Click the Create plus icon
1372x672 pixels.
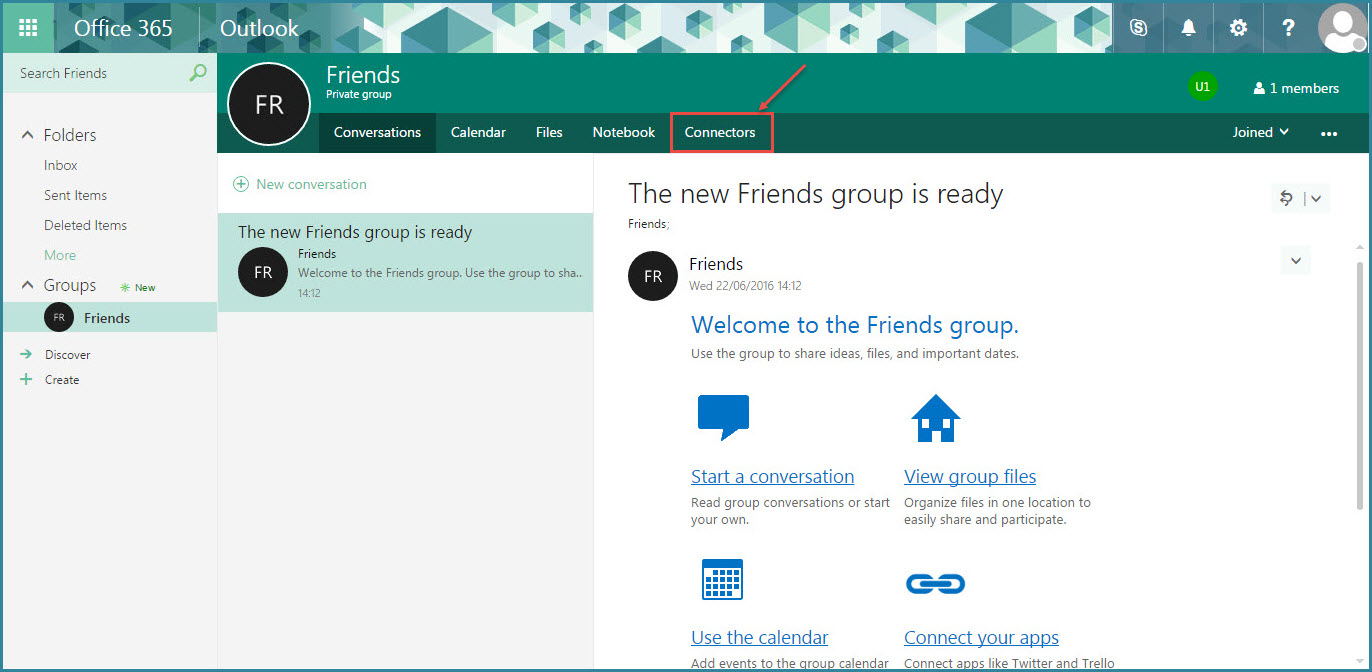(26, 379)
